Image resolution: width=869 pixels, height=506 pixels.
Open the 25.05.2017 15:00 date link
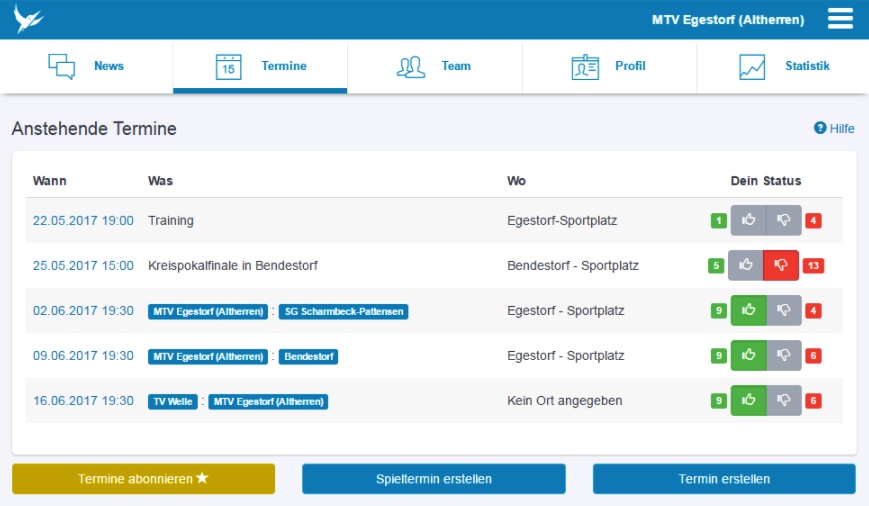[x=83, y=265]
